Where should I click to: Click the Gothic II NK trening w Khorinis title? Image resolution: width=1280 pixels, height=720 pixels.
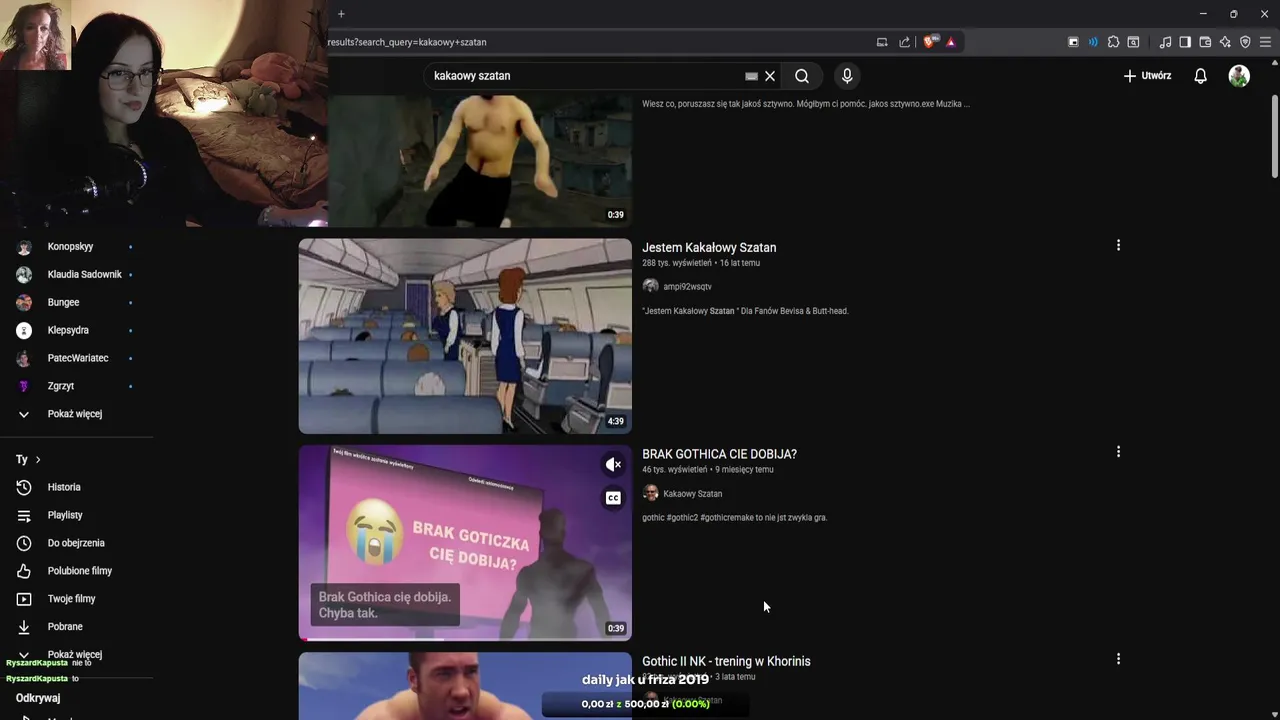click(x=726, y=661)
